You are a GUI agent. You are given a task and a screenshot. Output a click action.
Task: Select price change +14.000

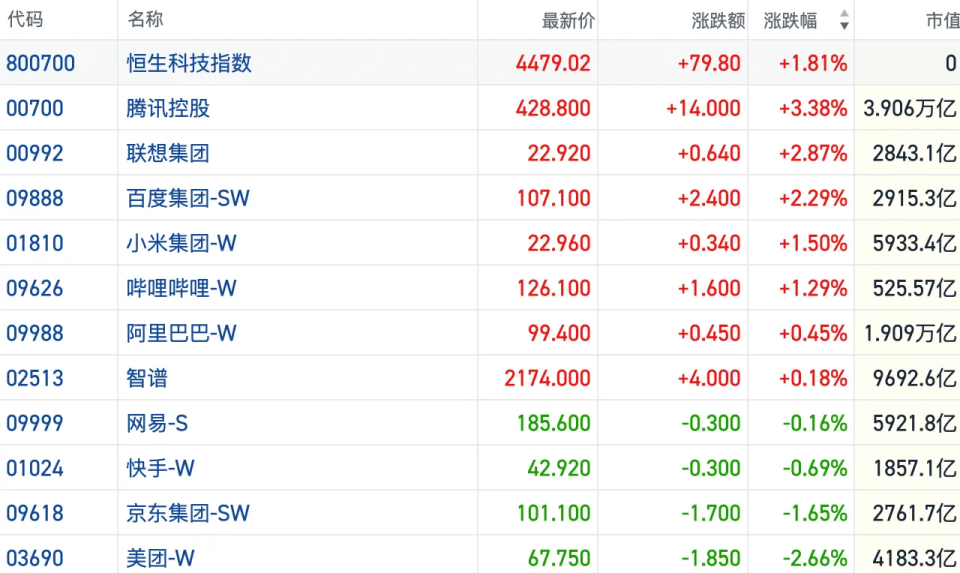click(703, 108)
